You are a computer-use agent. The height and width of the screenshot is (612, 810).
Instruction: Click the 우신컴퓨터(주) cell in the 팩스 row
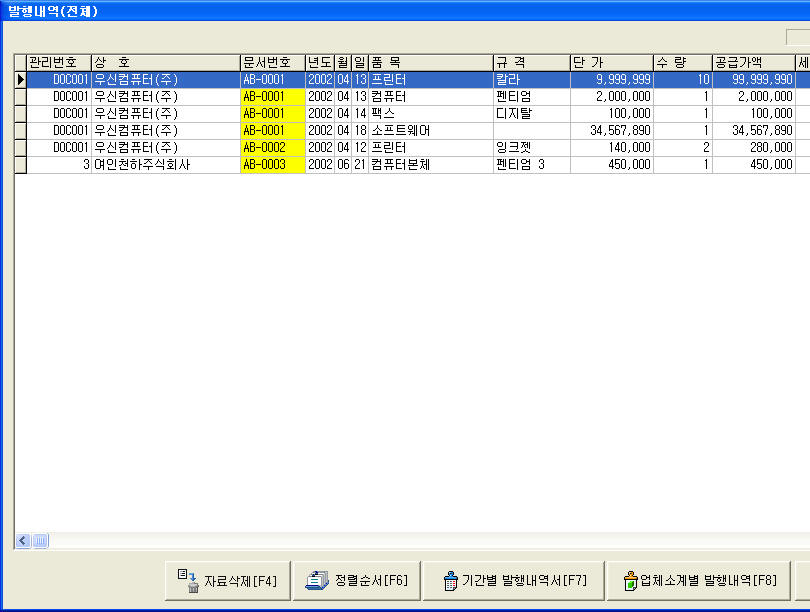pos(166,114)
